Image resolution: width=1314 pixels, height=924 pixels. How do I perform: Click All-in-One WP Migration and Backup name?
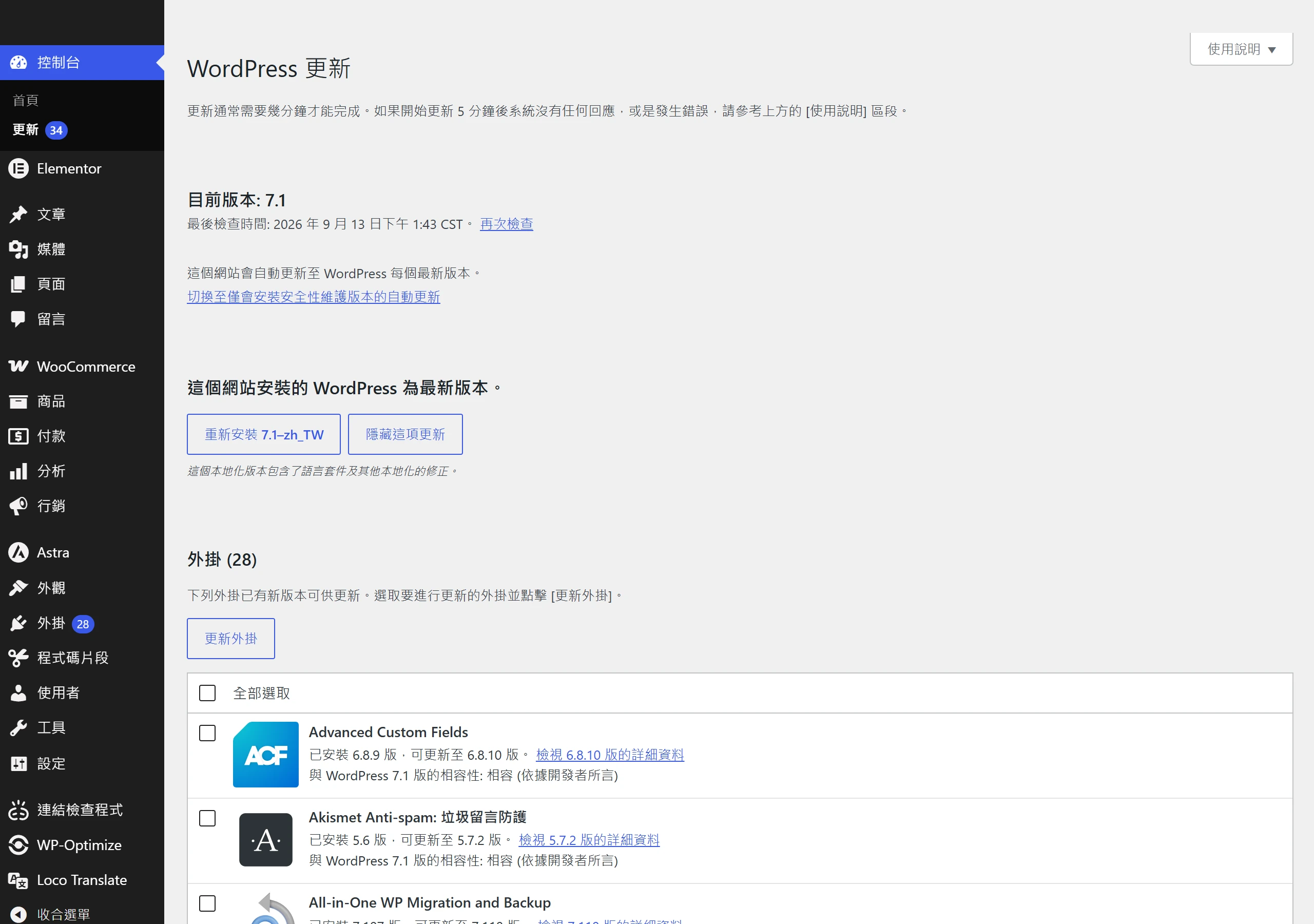[x=430, y=903]
